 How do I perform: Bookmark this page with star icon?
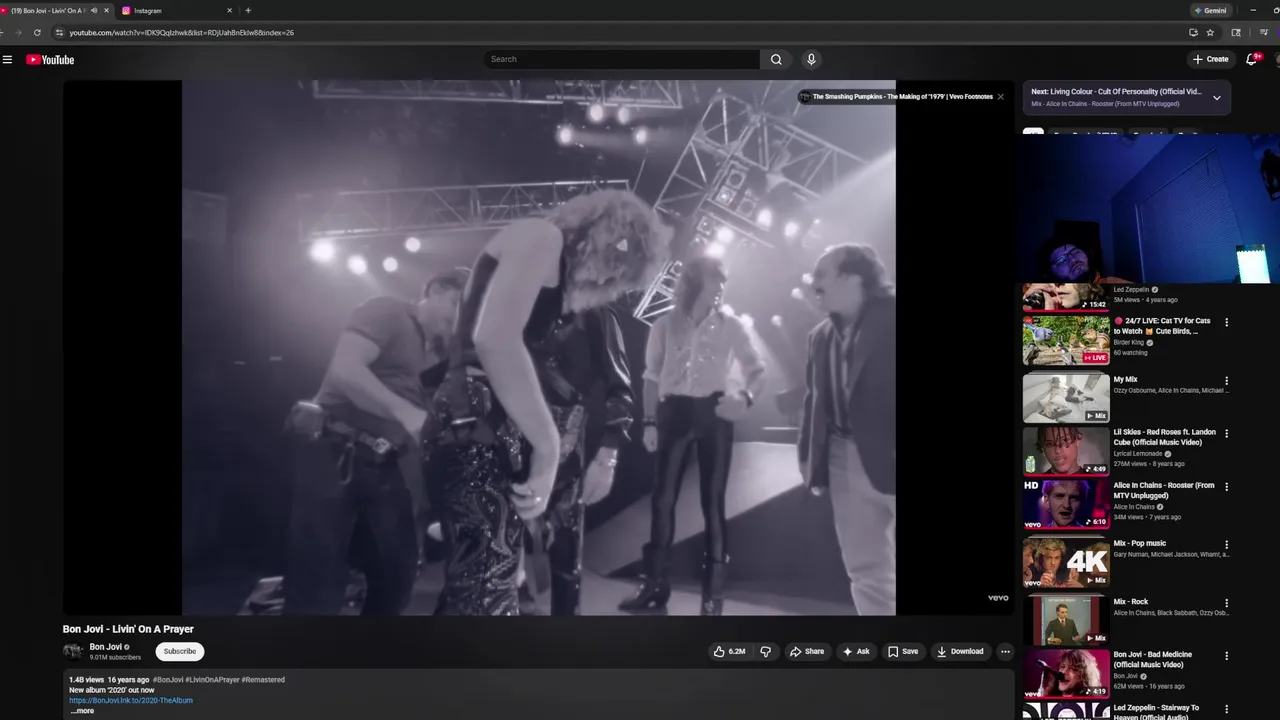pyautogui.click(x=1210, y=32)
